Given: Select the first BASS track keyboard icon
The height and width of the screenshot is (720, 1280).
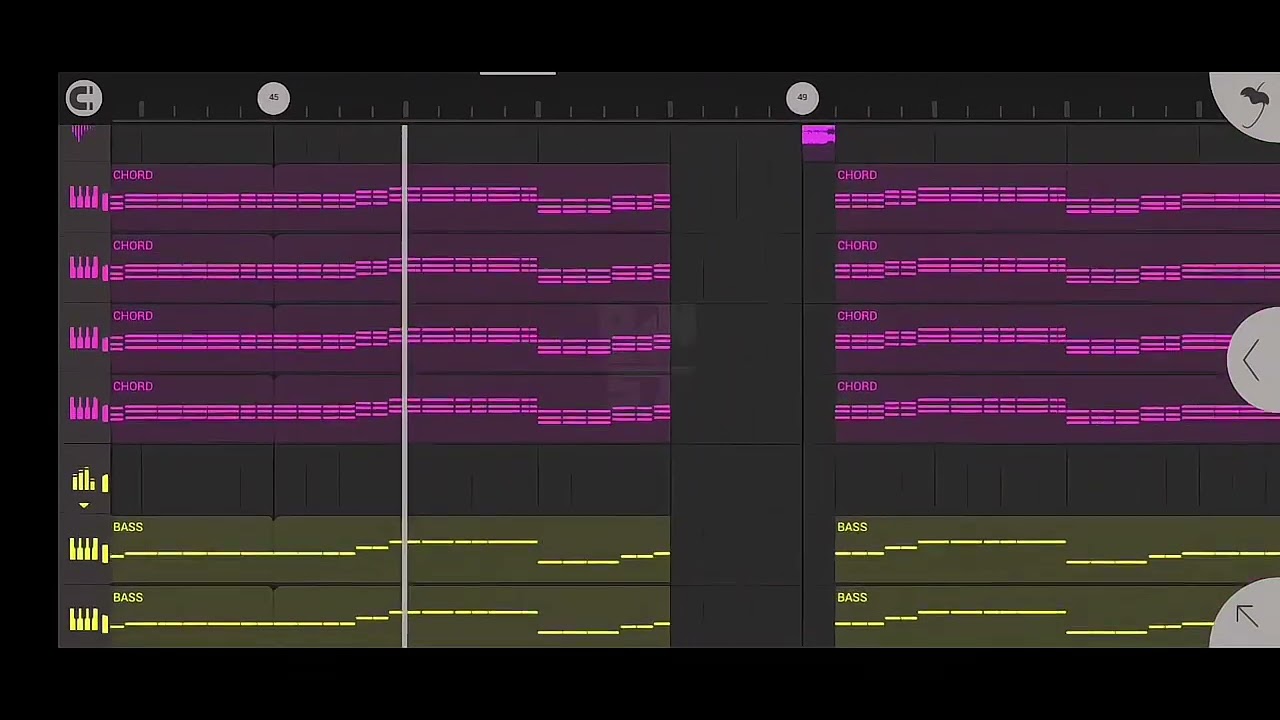Looking at the screenshot, I should point(84,549).
